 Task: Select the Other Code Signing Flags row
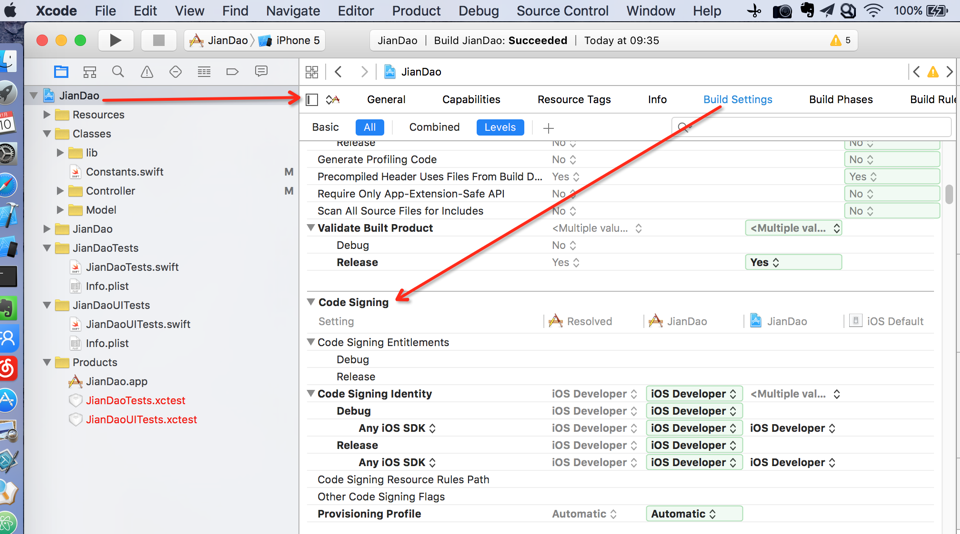coord(620,497)
